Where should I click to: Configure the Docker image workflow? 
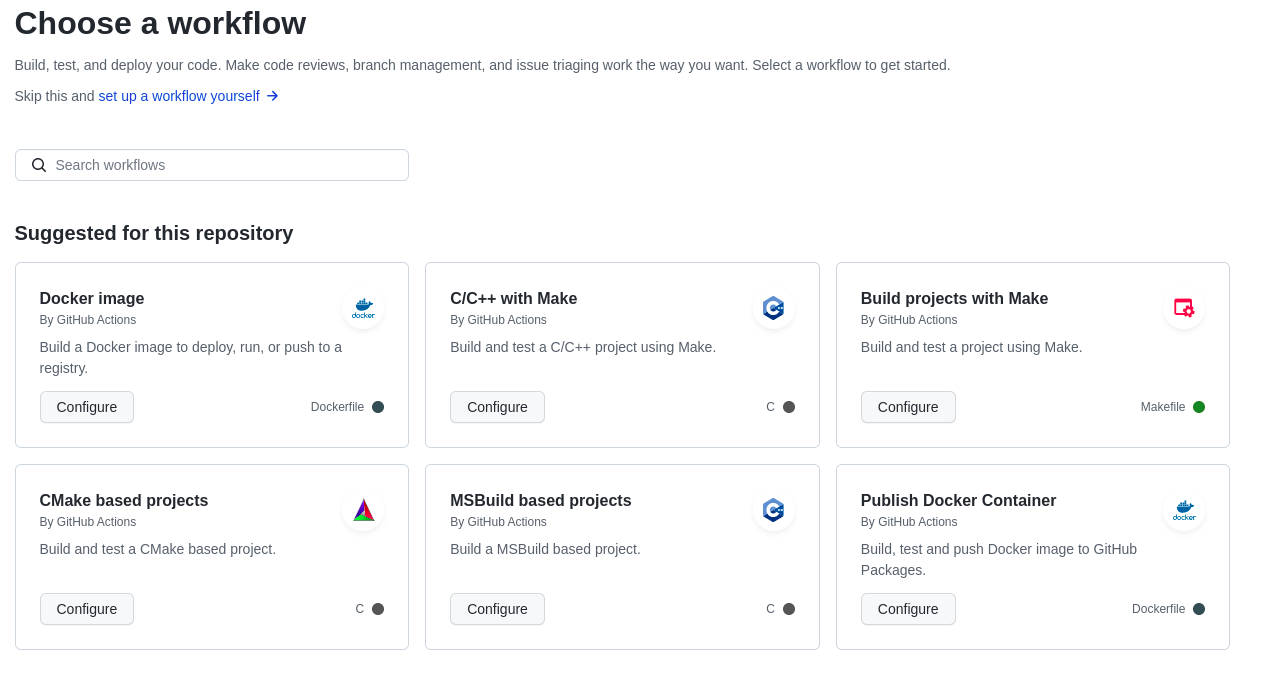(x=87, y=407)
